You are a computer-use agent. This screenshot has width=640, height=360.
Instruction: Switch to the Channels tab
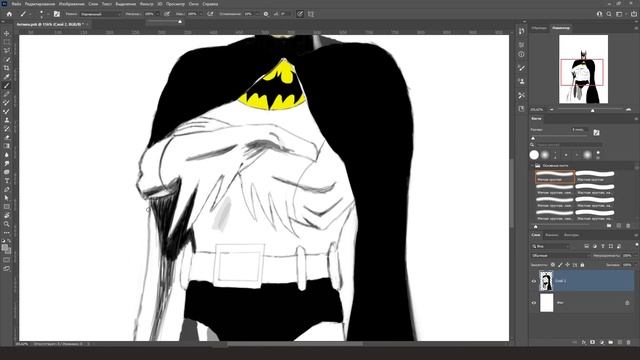coord(551,235)
